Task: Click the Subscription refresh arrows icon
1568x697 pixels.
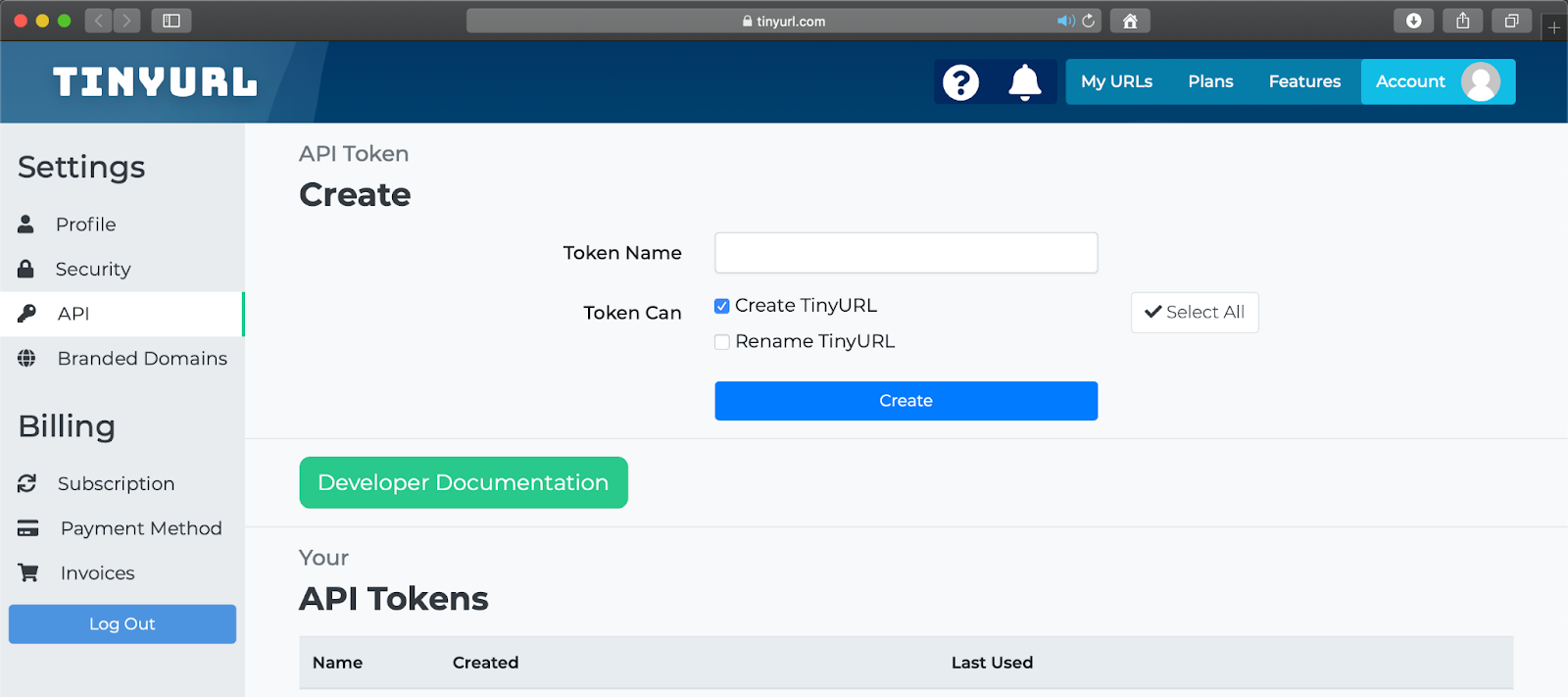Action: (x=26, y=483)
